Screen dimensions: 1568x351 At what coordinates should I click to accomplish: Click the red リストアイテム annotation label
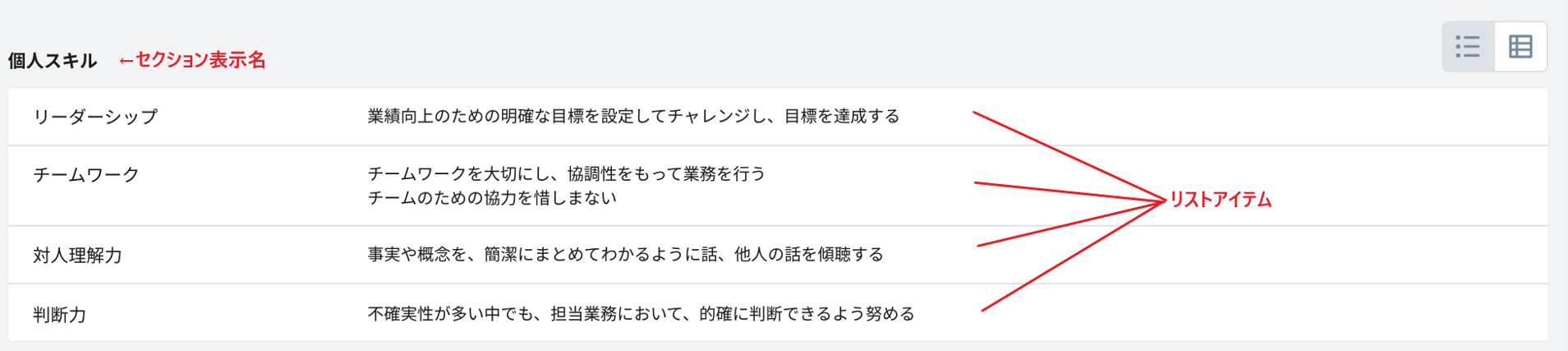(x=1221, y=200)
